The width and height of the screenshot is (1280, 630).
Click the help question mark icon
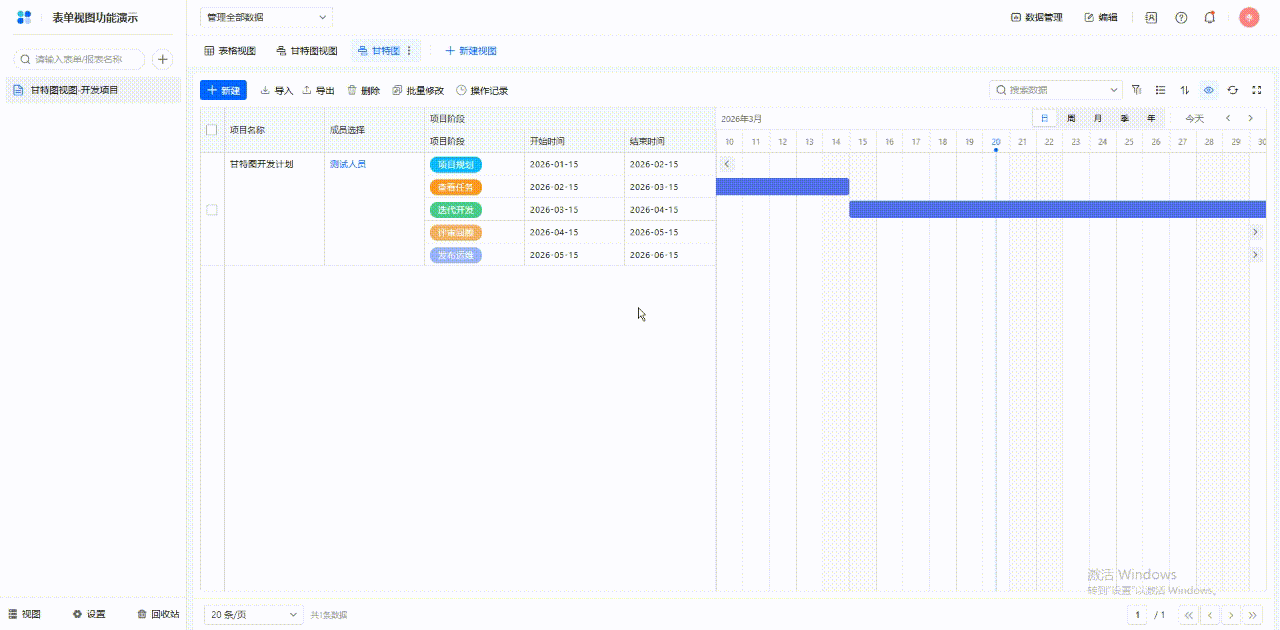tap(1181, 17)
